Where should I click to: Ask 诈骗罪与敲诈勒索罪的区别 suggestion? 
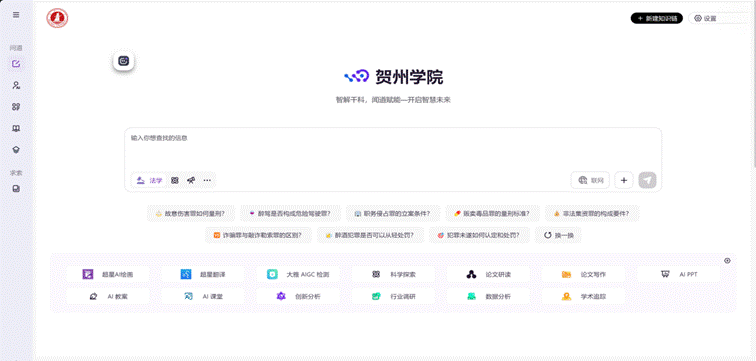258,235
